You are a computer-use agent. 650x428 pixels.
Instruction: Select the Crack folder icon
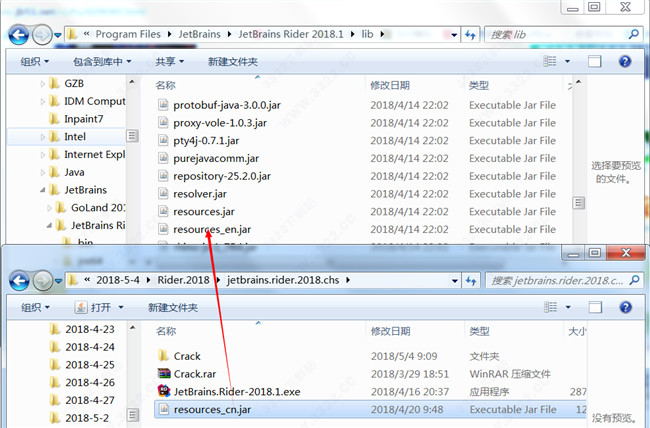(163, 355)
